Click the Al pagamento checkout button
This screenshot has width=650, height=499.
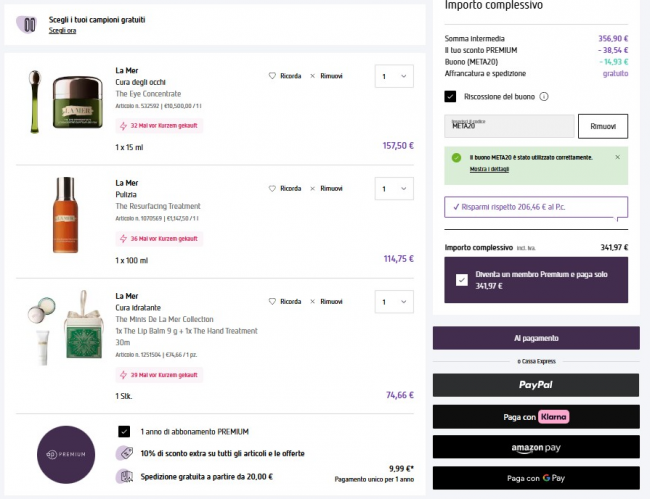(535, 338)
